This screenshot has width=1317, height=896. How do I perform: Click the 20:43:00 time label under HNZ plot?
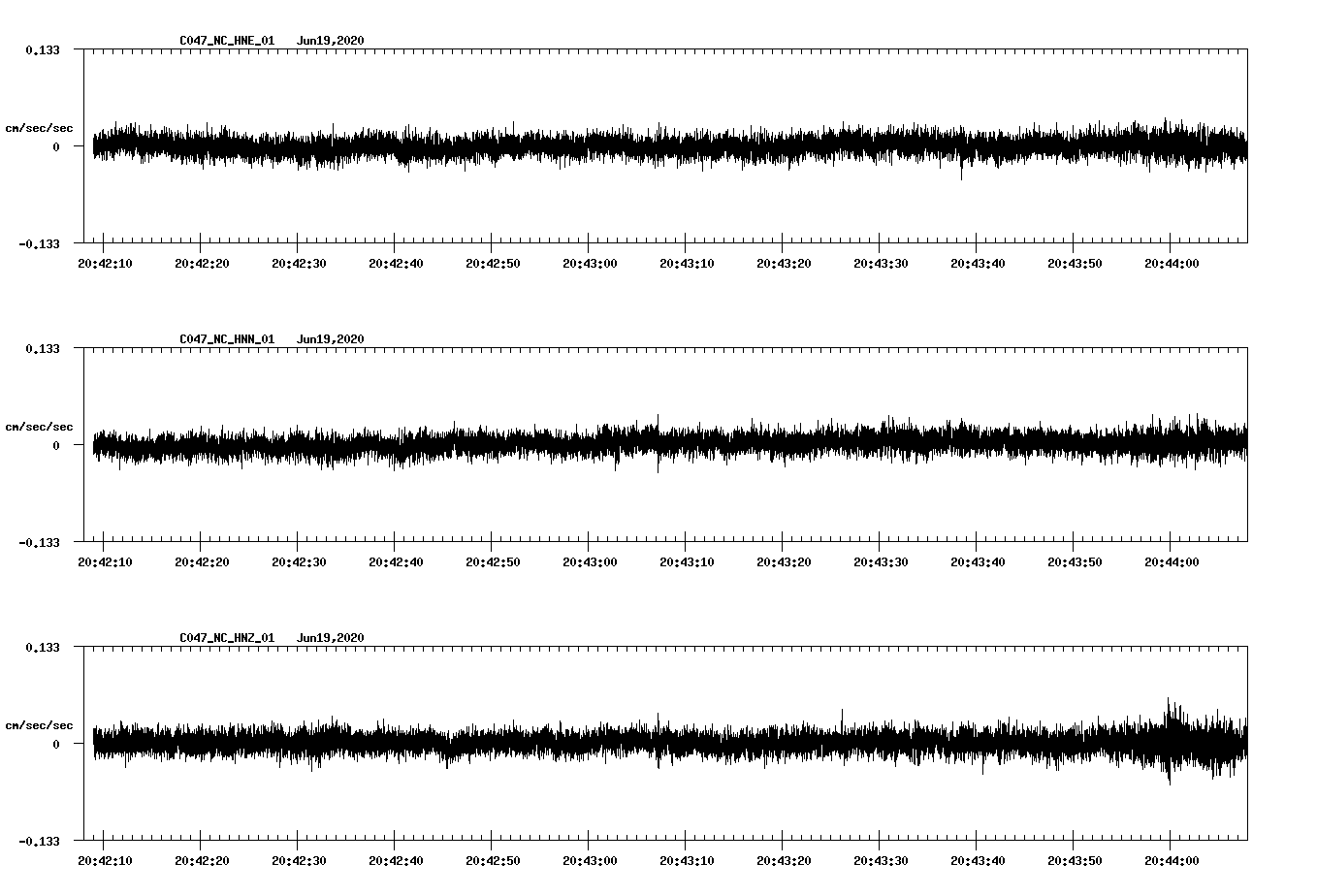590,861
